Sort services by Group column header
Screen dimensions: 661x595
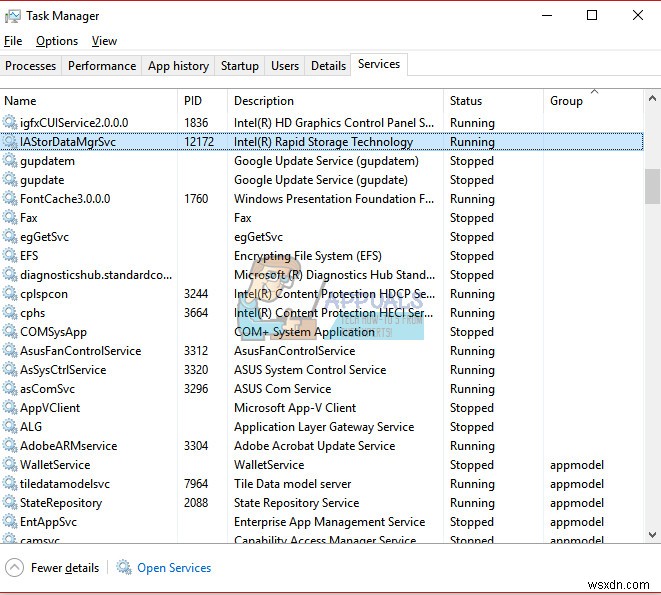coord(566,101)
